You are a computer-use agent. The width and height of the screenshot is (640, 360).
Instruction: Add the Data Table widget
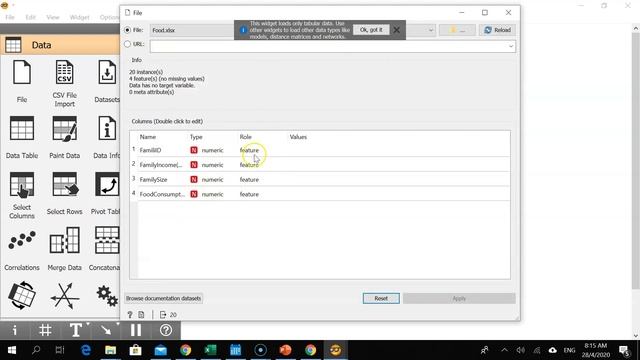(22, 137)
